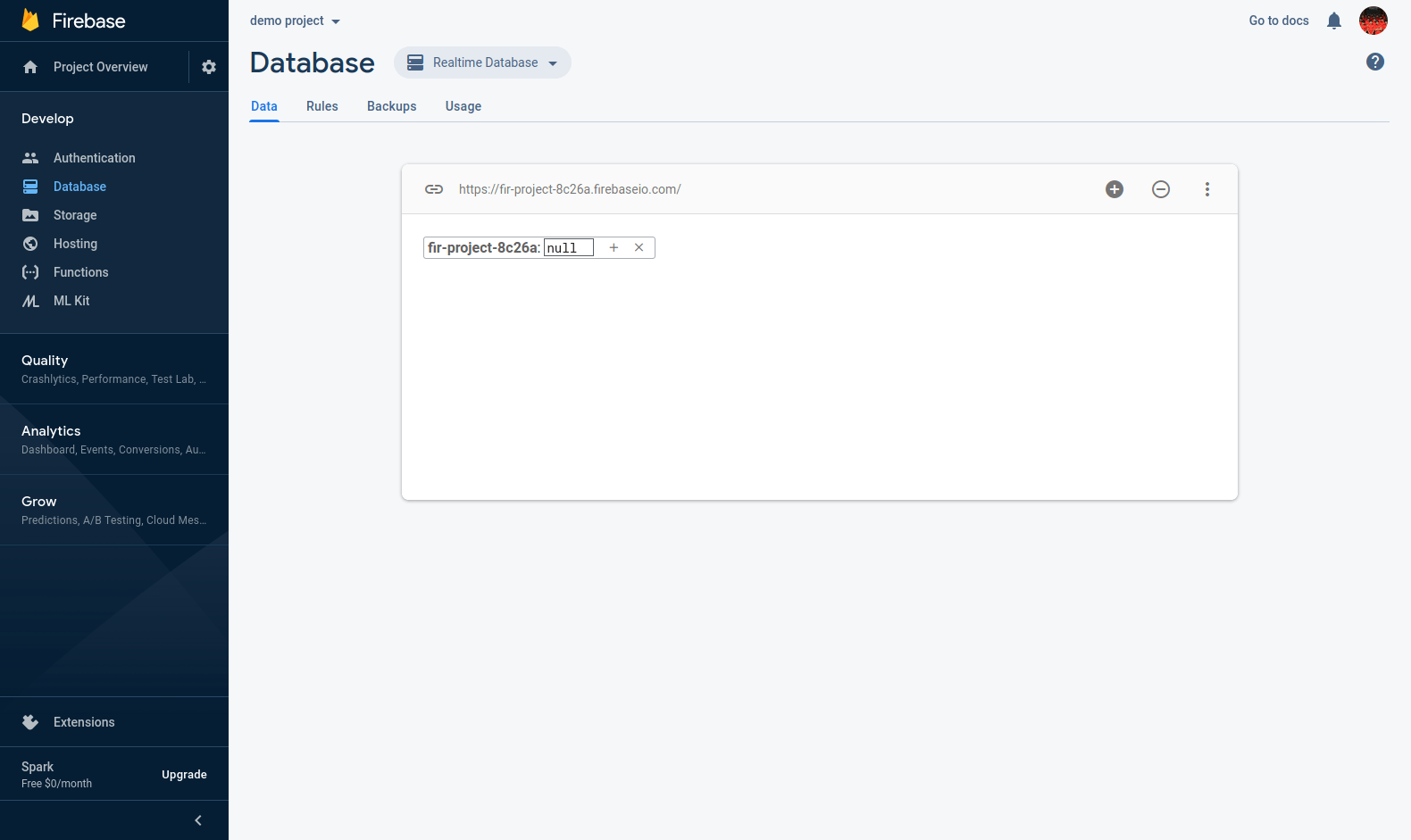
Task: Expand the Analytics section
Action: point(114,439)
